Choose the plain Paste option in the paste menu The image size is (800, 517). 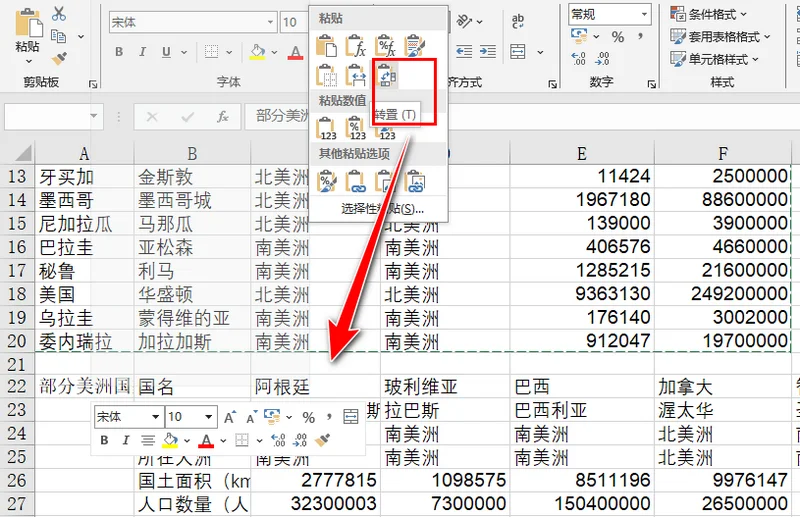[326, 46]
